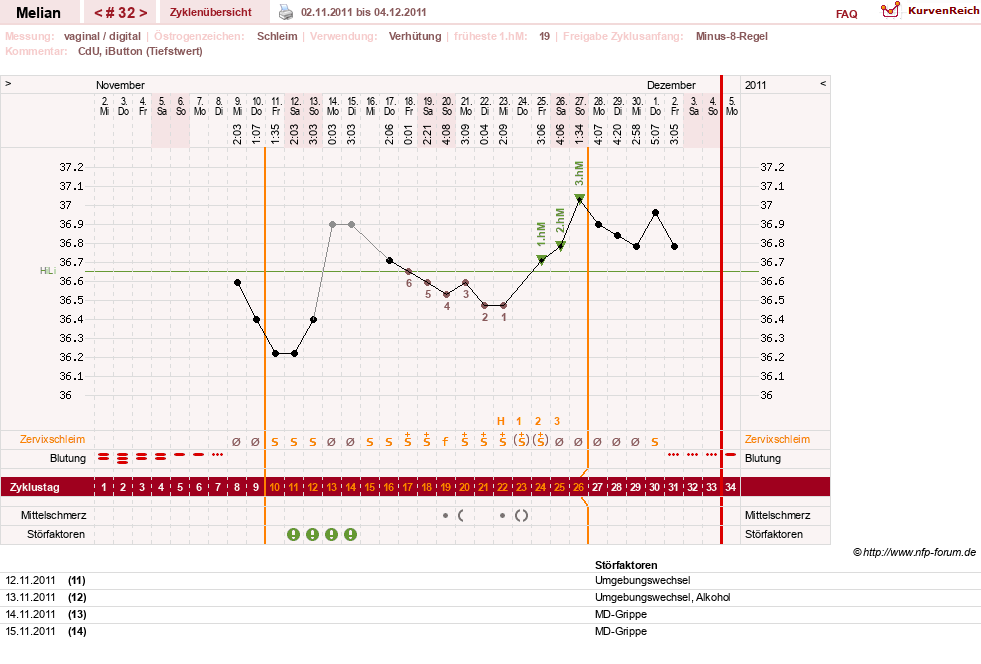Click the date range 02.11.2011 bis 04.12.2011
This screenshot has height=664, width=981.
[x=363, y=12]
